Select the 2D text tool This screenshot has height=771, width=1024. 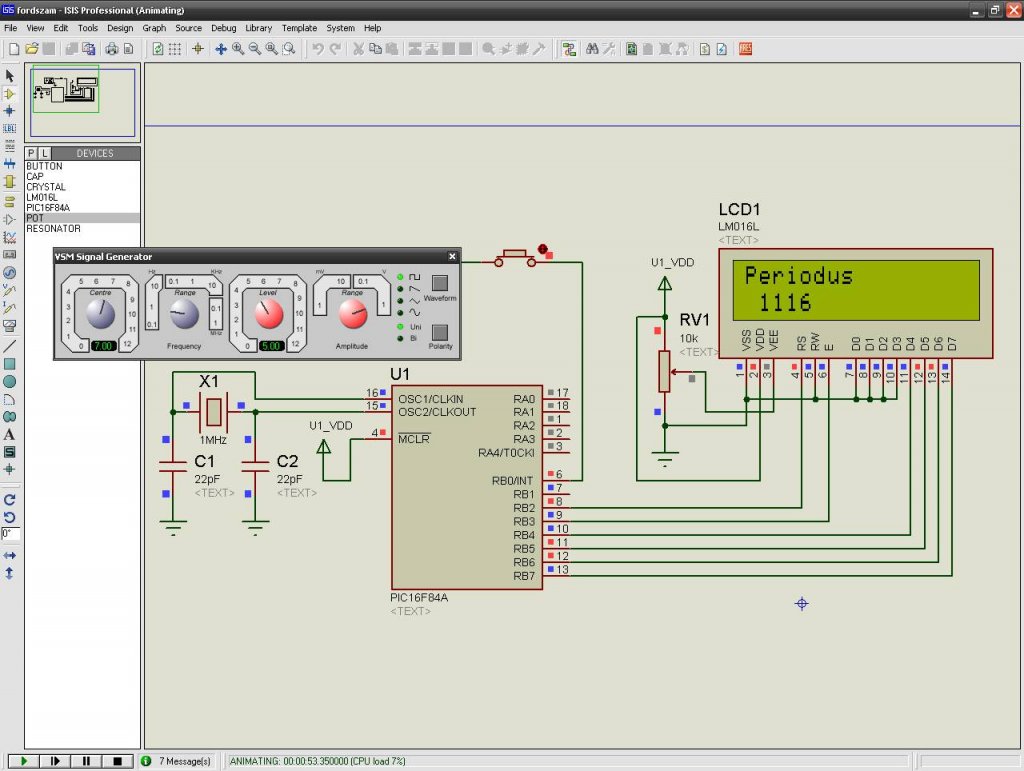click(10, 435)
